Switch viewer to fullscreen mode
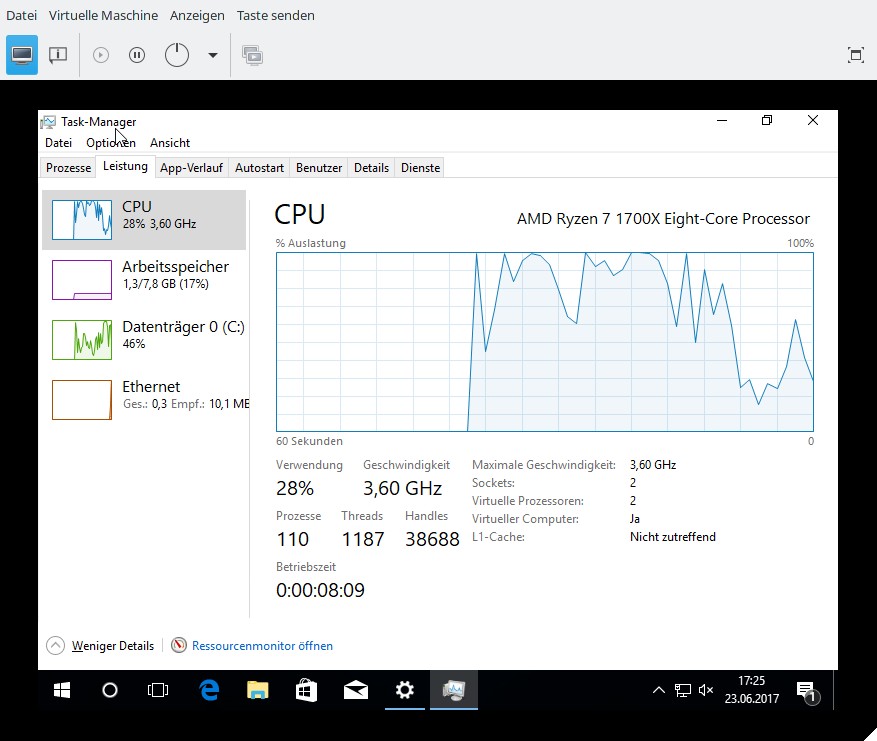Viewport: 877px width, 741px height. 855,55
